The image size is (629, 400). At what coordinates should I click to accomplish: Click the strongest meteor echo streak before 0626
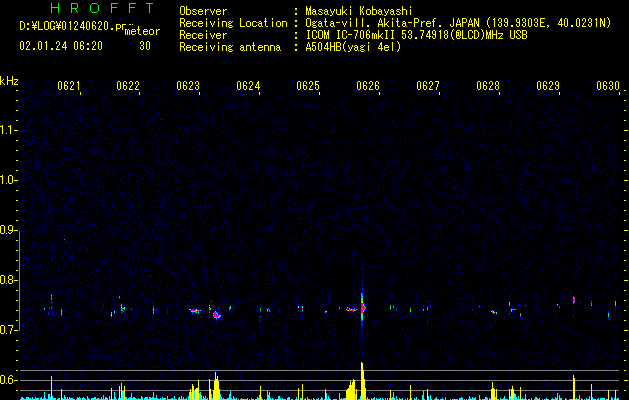click(x=362, y=307)
